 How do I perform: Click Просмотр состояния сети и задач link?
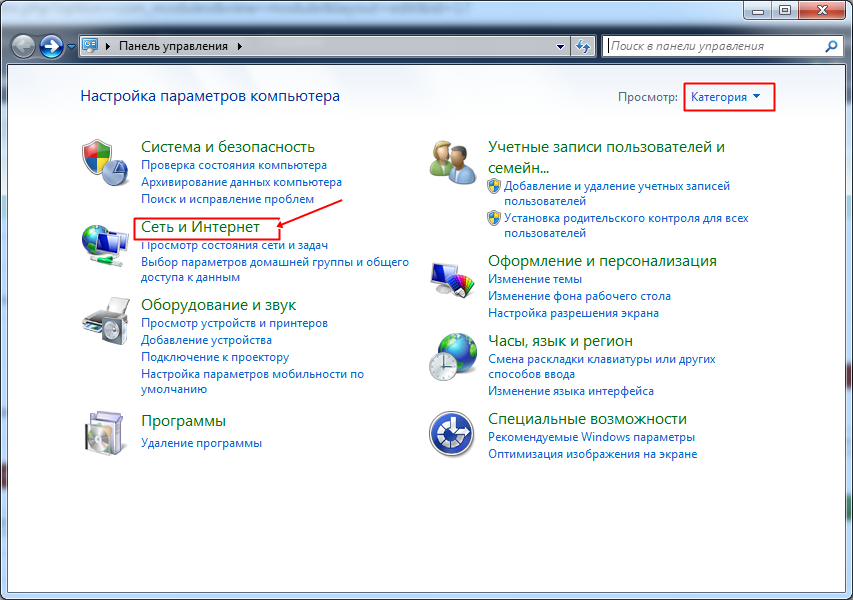click(234, 245)
